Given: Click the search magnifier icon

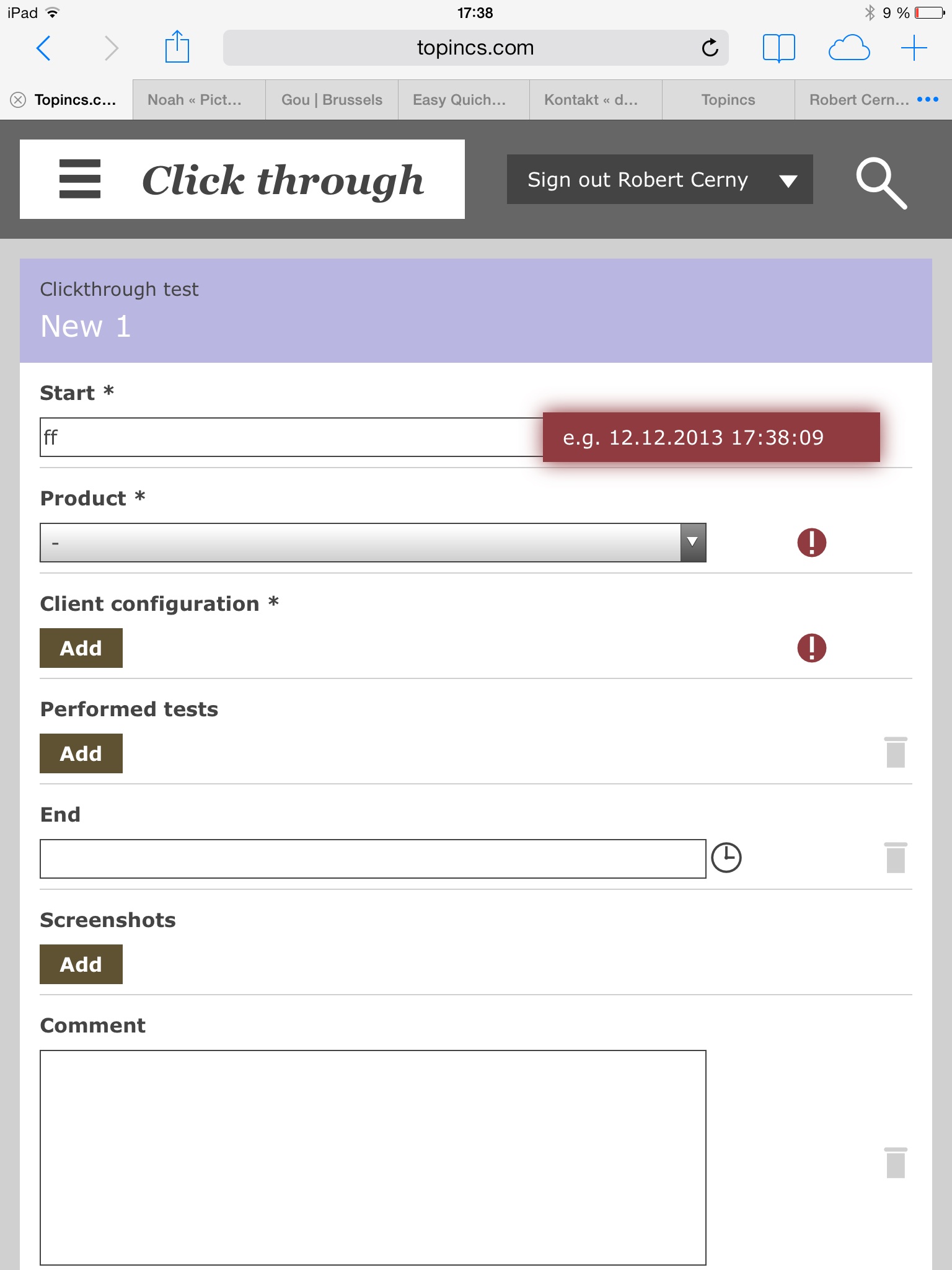Looking at the screenshot, I should [881, 182].
